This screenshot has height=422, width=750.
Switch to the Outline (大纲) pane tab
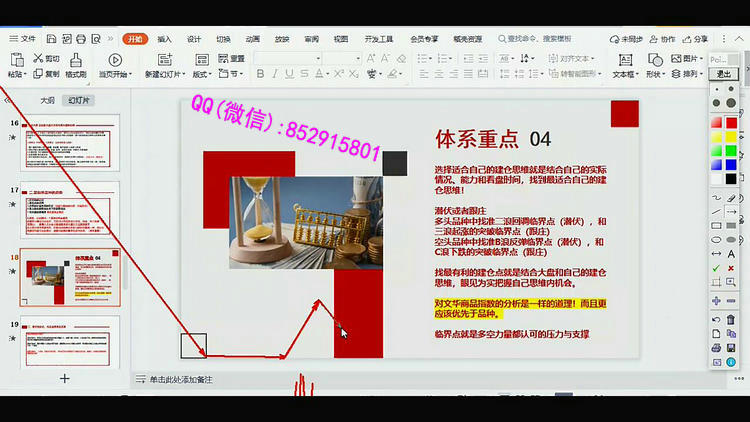click(47, 100)
